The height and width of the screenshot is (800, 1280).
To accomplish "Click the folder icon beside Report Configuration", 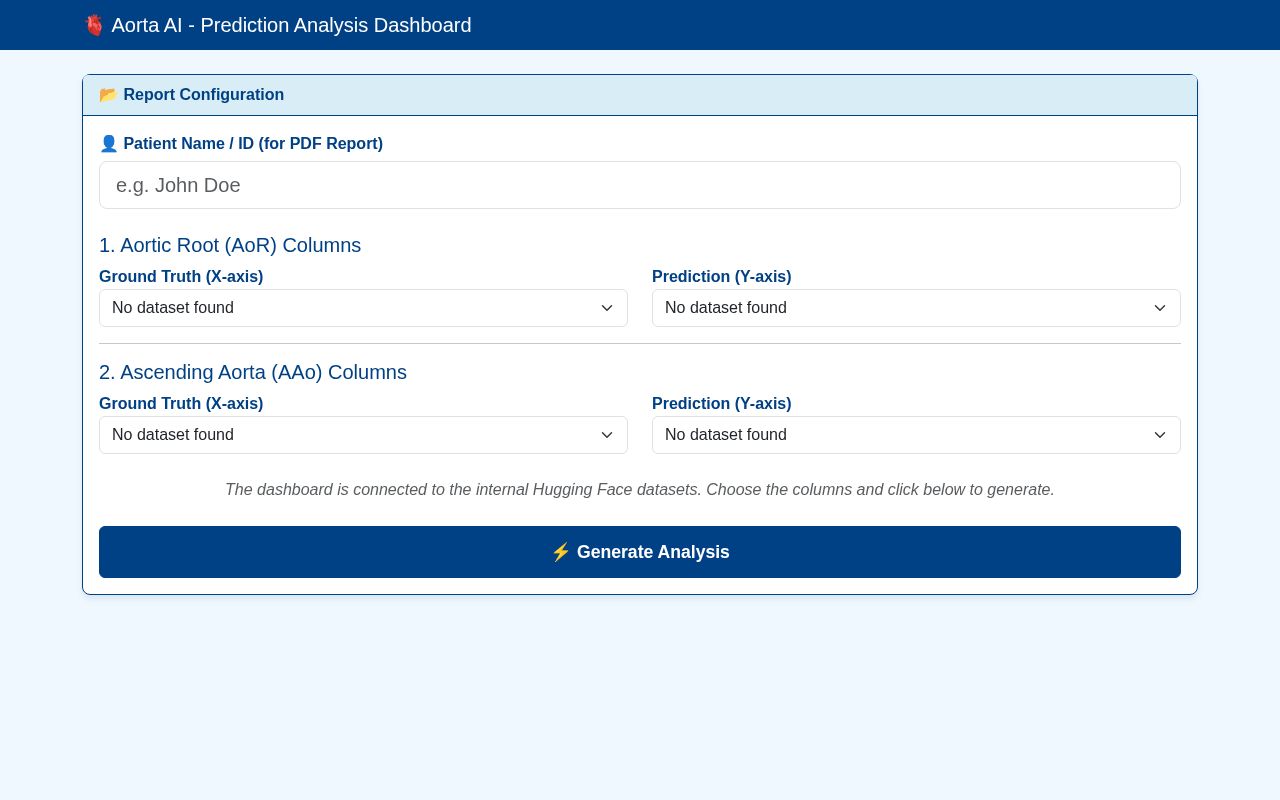I will pyautogui.click(x=108, y=95).
